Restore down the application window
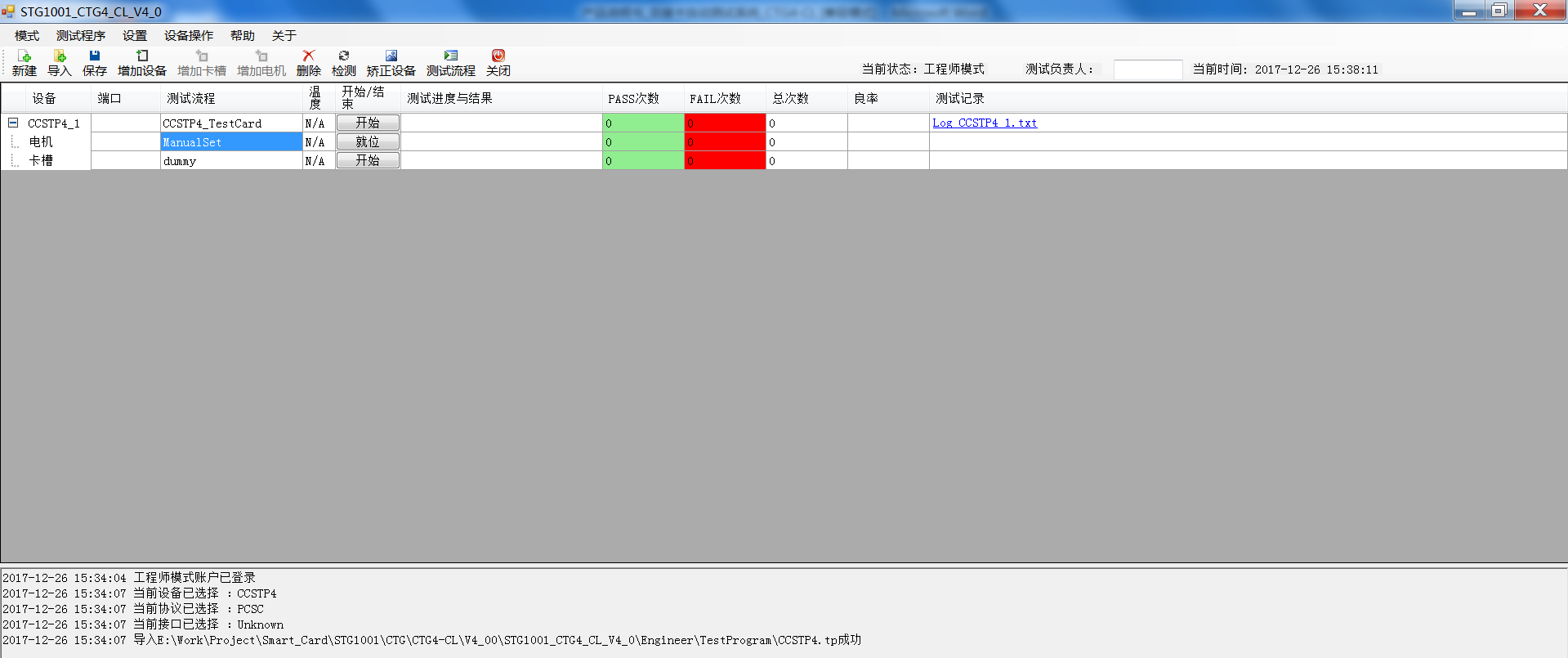 coord(1499,10)
